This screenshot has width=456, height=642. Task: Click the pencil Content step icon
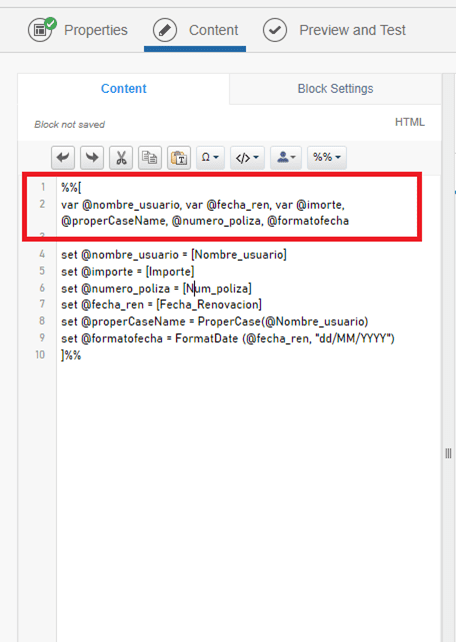click(165, 30)
